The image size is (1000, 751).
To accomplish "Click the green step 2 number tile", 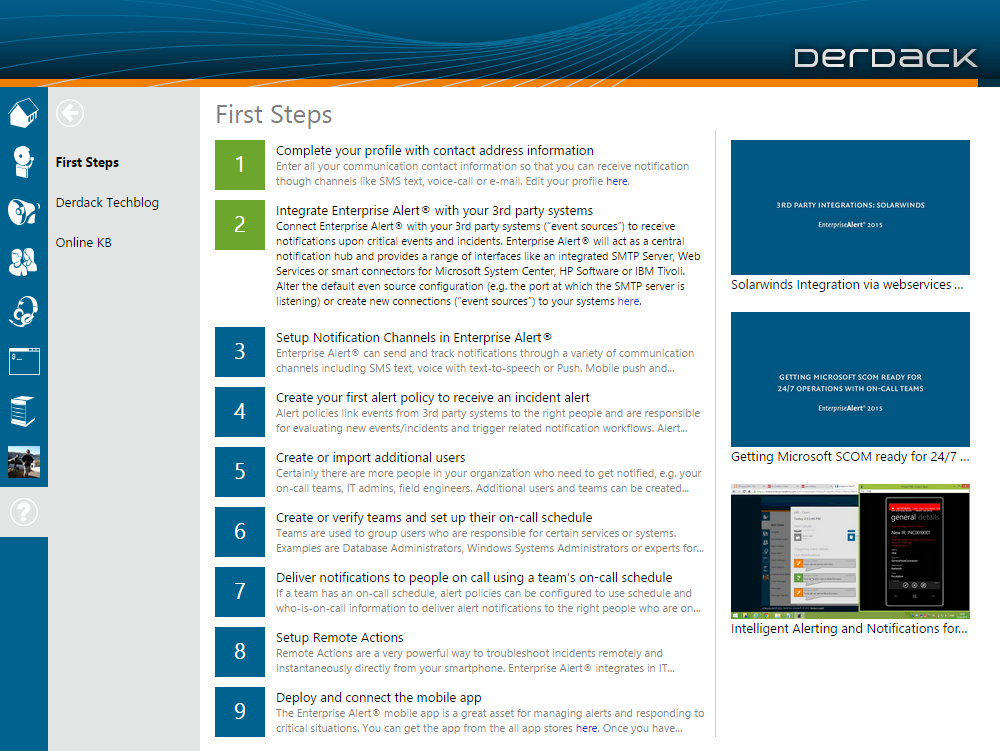I will (x=240, y=224).
